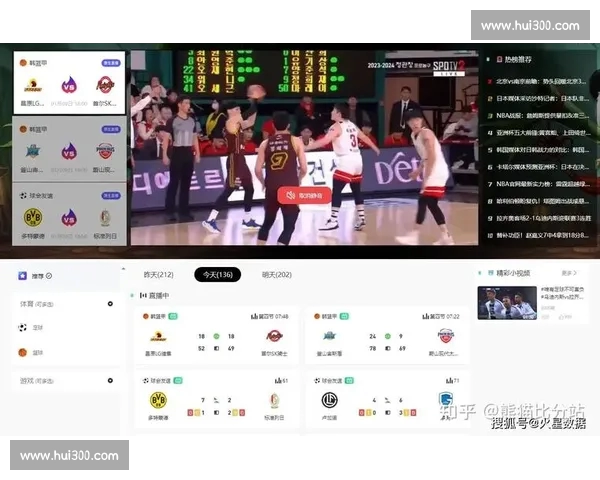Click the Dortmund logo in live match list

[x=158, y=400]
